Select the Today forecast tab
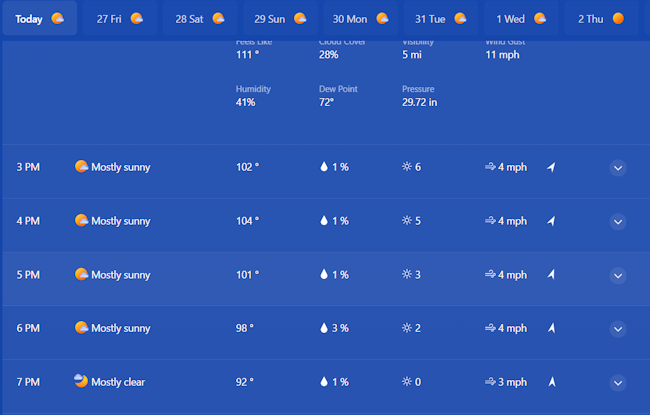650x415 pixels. 40,18
